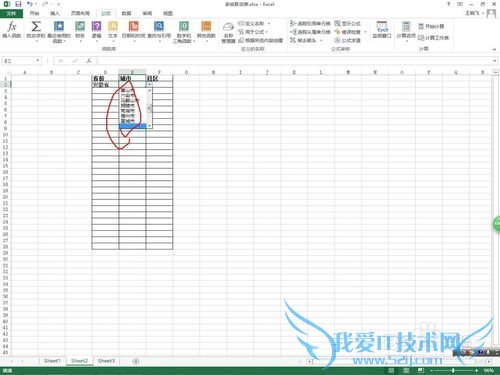The height and width of the screenshot is (375, 500).
Task: Click Calculate Sheet
Action: pos(433,38)
